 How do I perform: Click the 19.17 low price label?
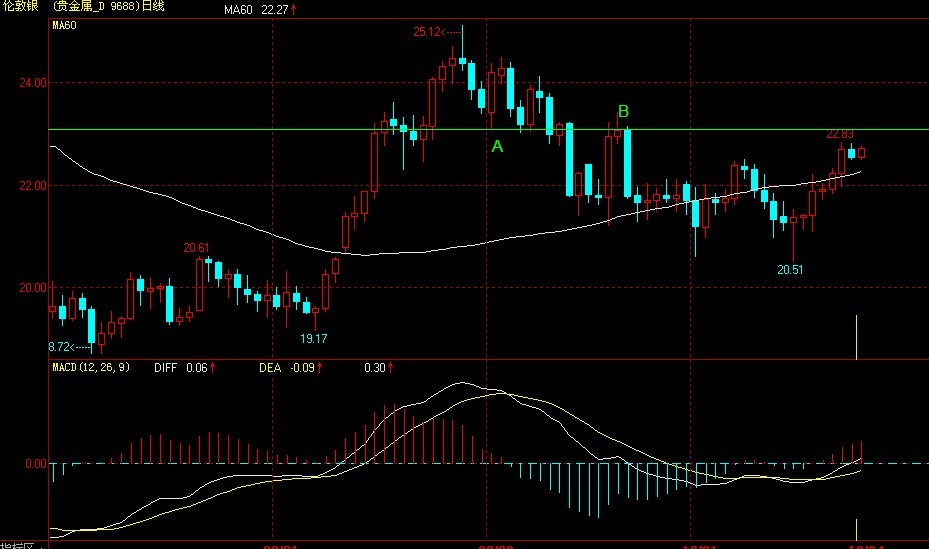point(313,339)
